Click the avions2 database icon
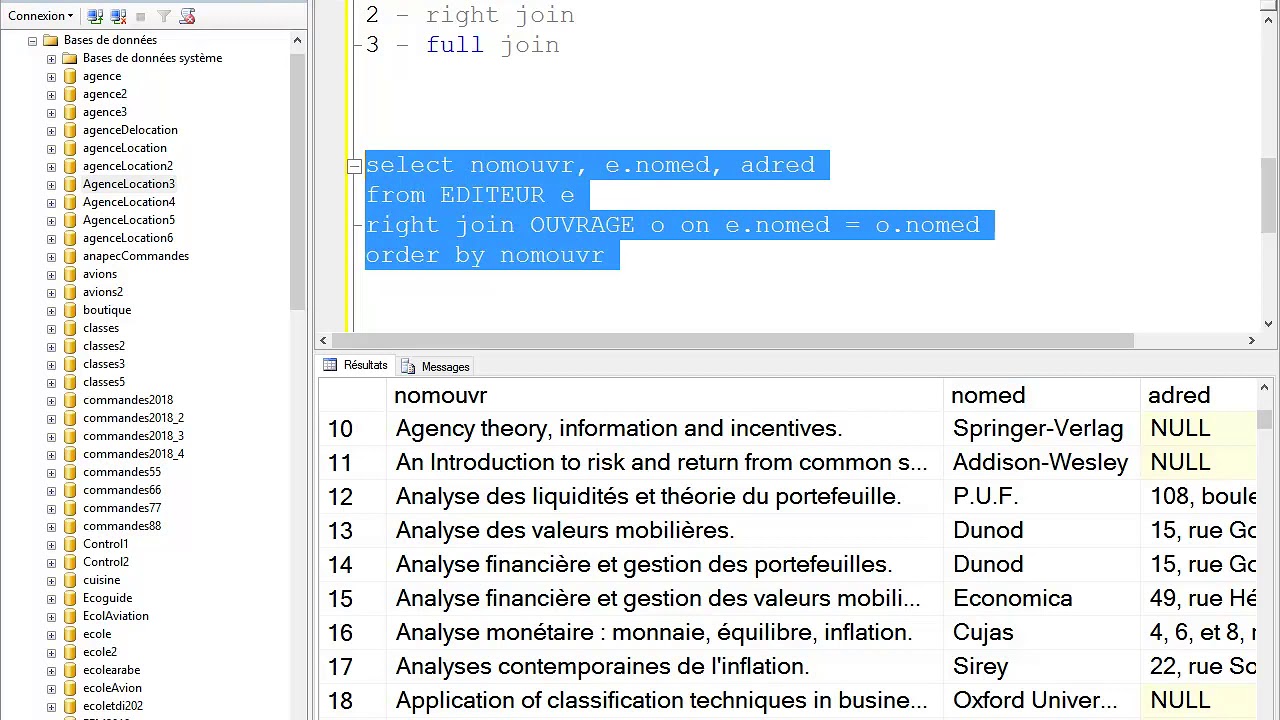 pos(69,292)
